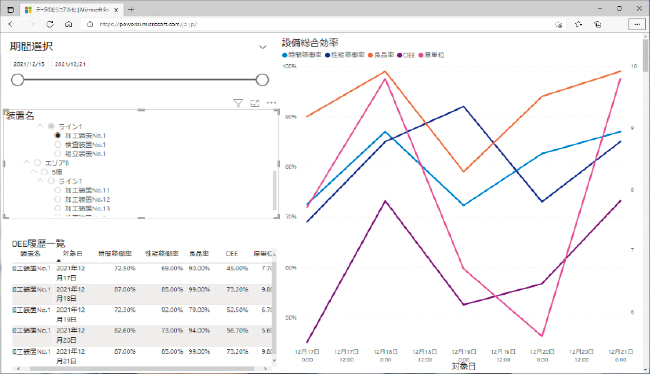This screenshot has height=374, width=650.
Task: Go back to the previous browser page
Action: 11,24
